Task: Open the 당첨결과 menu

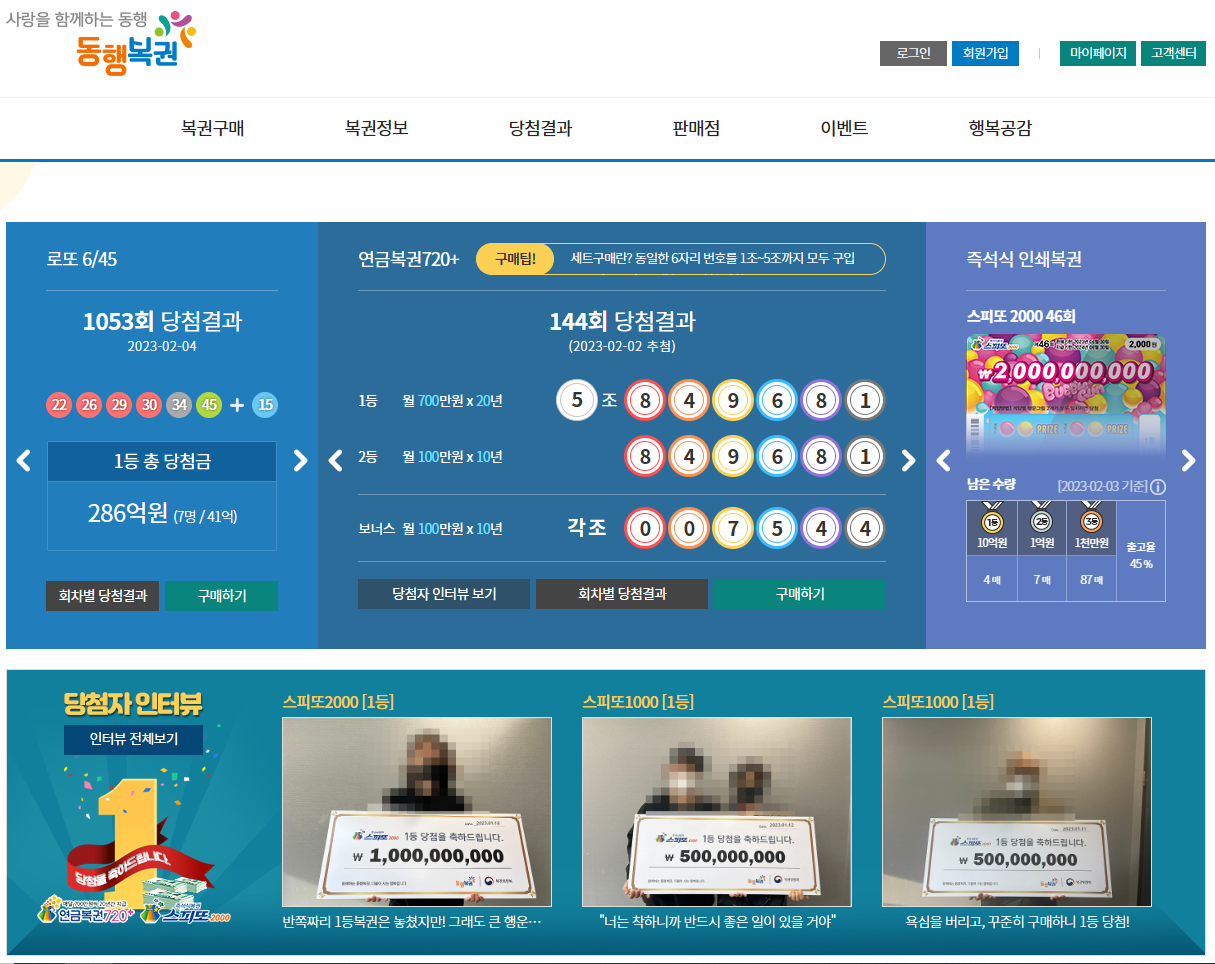Action: pos(541,128)
